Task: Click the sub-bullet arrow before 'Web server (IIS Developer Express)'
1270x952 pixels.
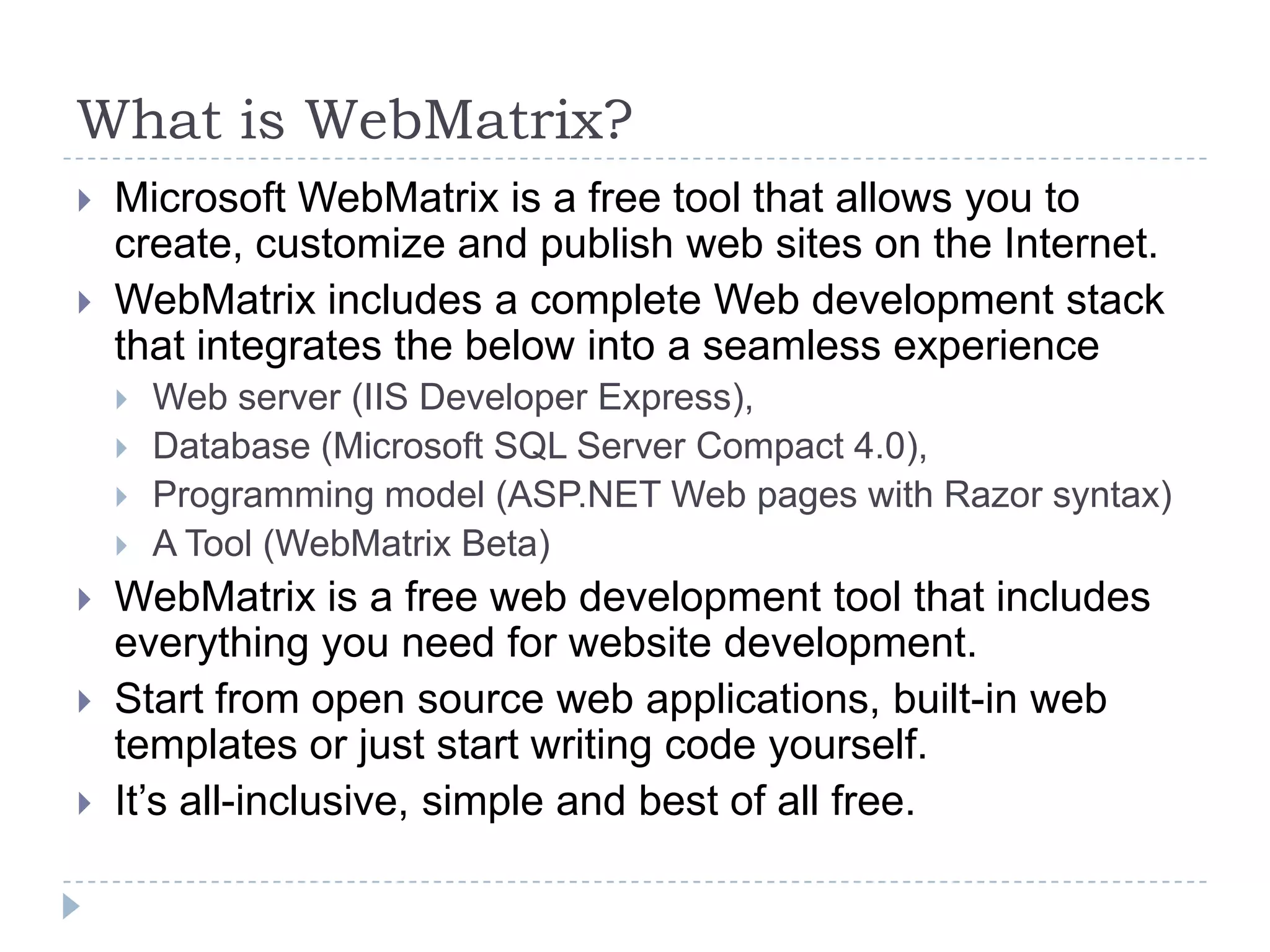Action: pos(122,400)
